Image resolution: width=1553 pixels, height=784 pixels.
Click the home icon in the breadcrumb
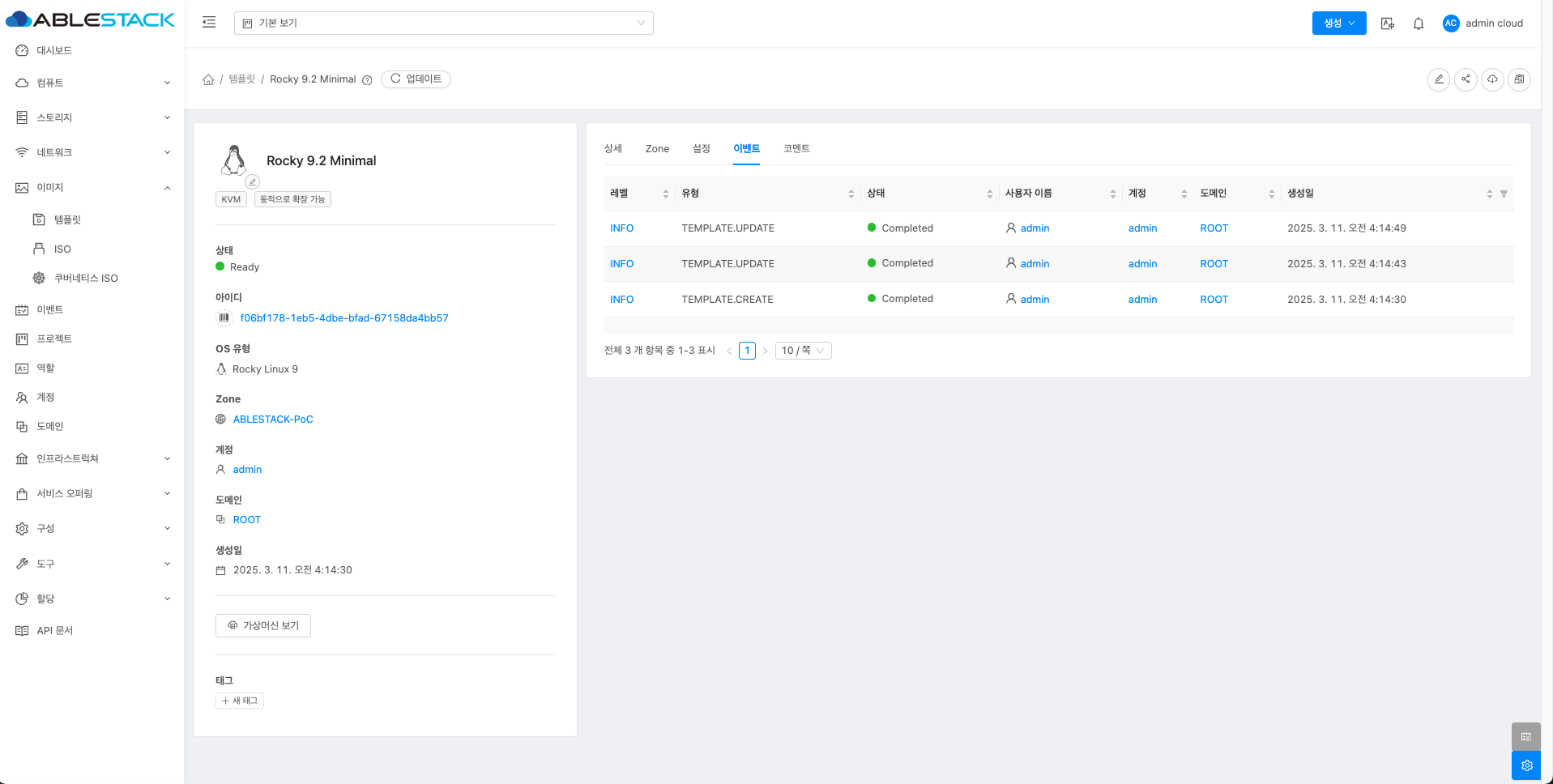point(208,79)
